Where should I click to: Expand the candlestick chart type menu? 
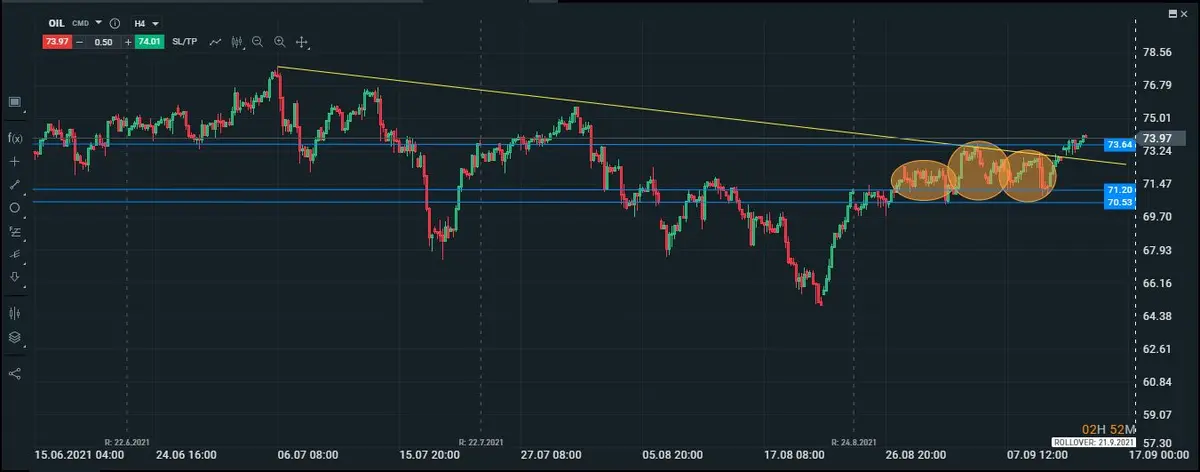pos(237,42)
